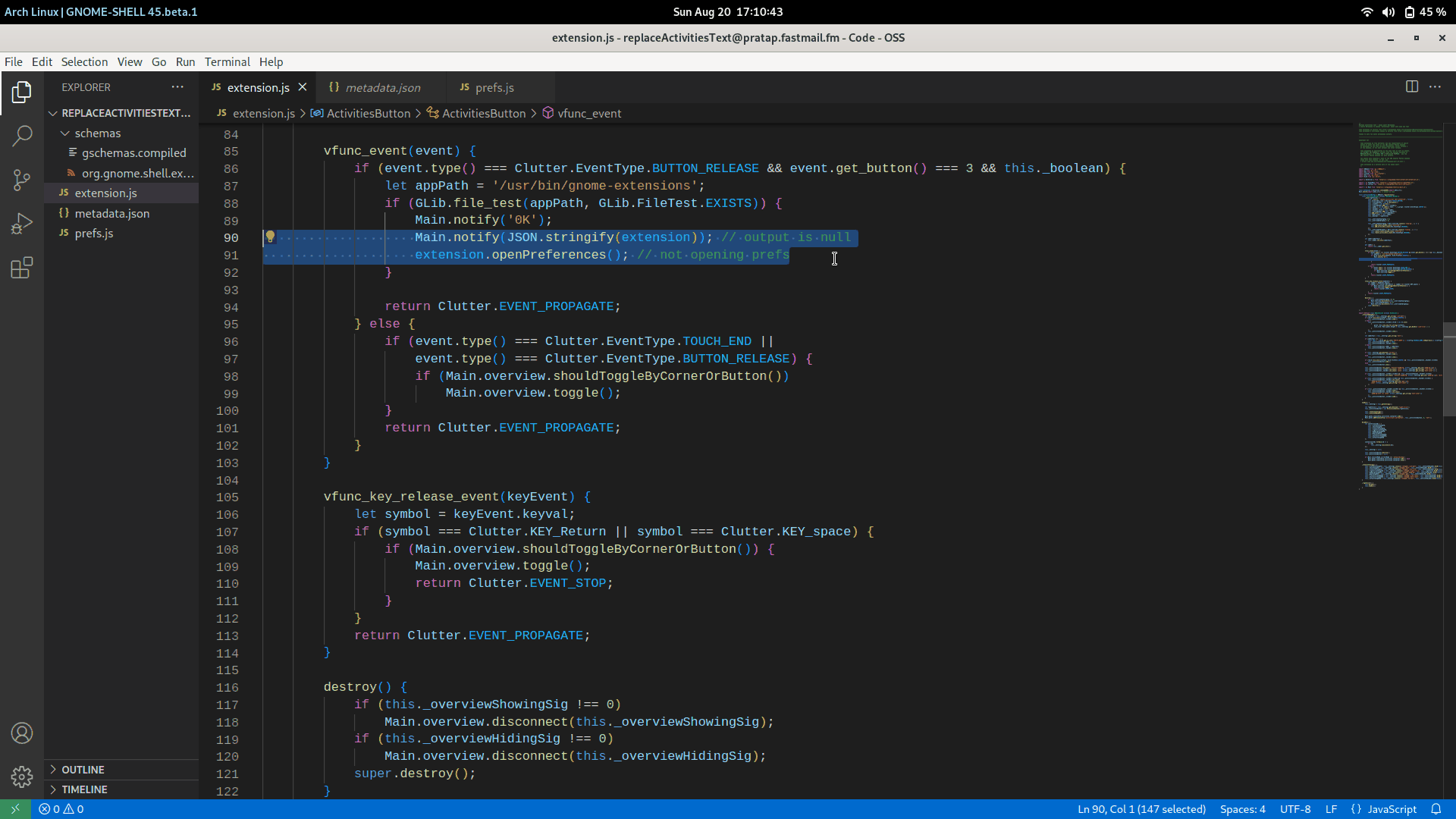Close the extension.js tab
Screen dimensions: 1456x819
point(303,87)
